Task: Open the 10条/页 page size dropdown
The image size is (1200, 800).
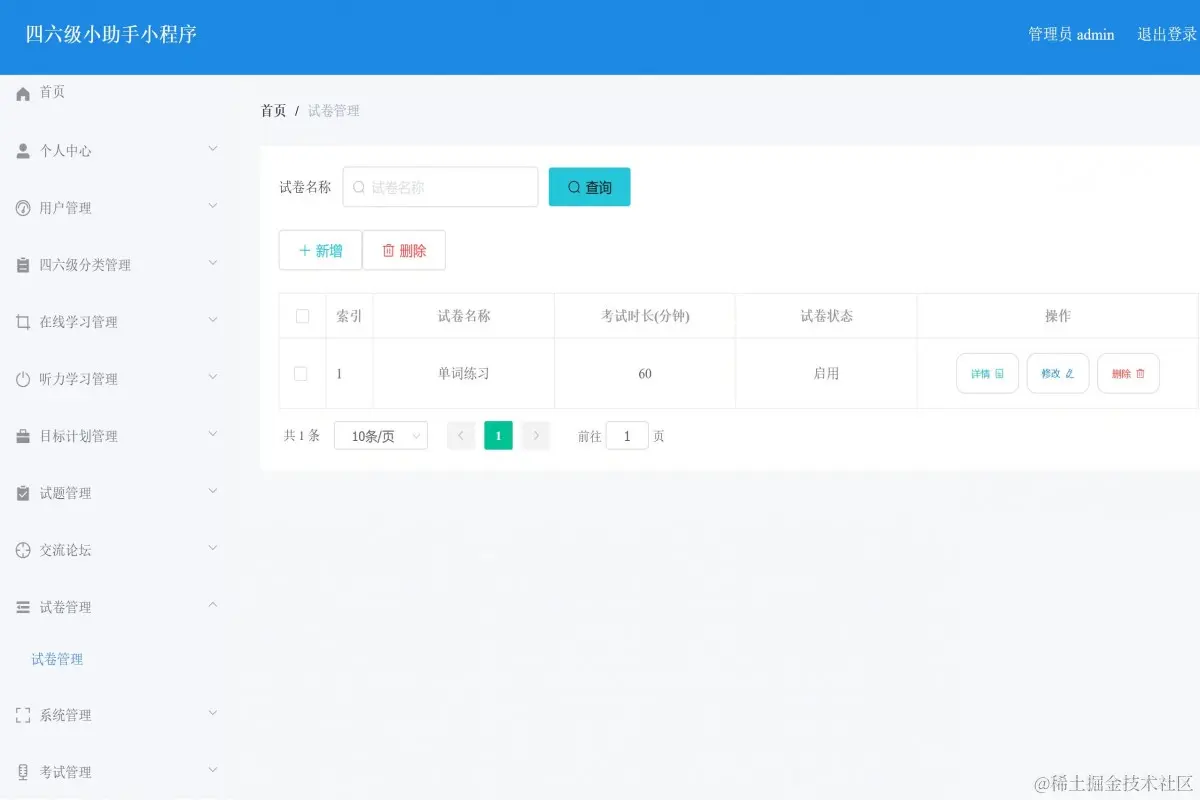Action: tap(381, 436)
